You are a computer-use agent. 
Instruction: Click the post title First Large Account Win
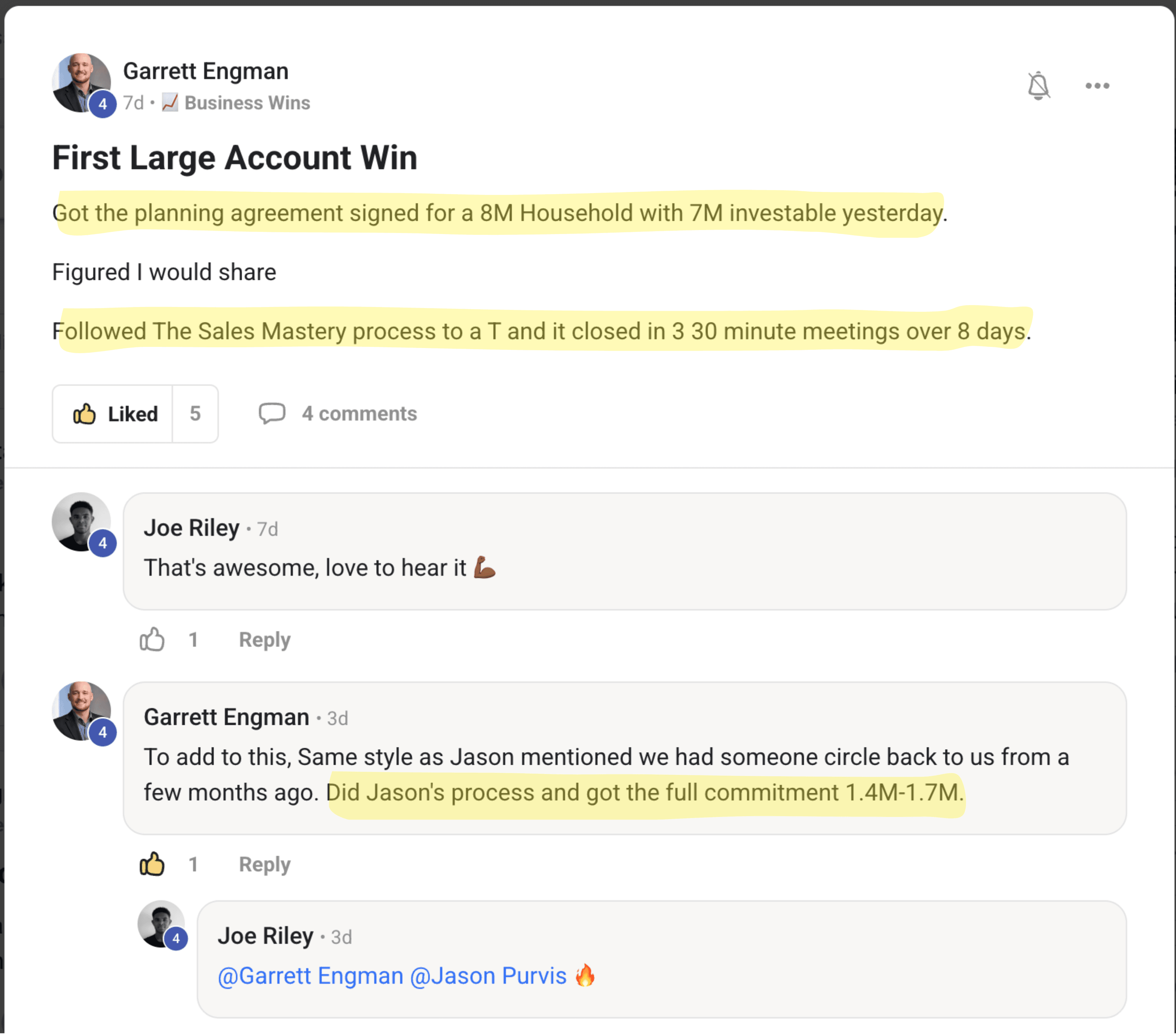(x=235, y=158)
